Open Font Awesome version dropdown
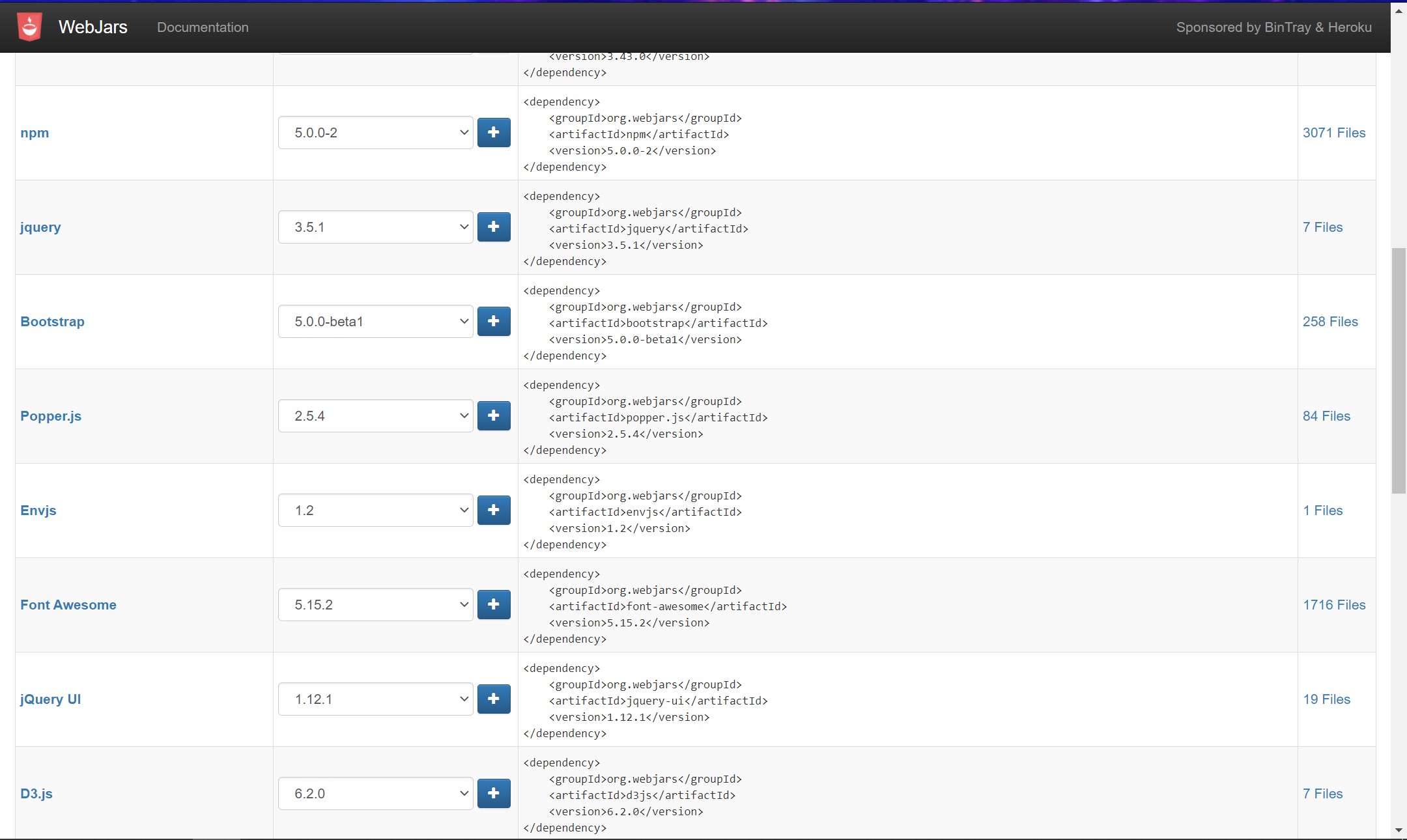The width and height of the screenshot is (1407, 840). pyautogui.click(x=376, y=604)
